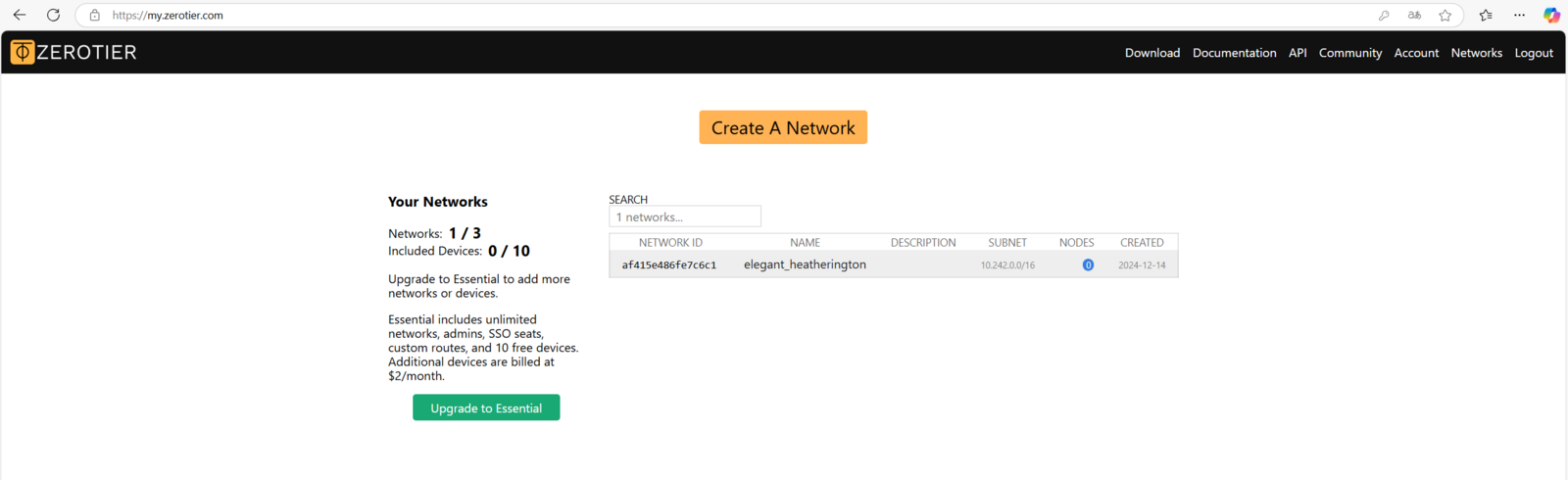The height and width of the screenshot is (480, 1568).
Task: Go back with the browser back arrow
Action: [x=20, y=15]
